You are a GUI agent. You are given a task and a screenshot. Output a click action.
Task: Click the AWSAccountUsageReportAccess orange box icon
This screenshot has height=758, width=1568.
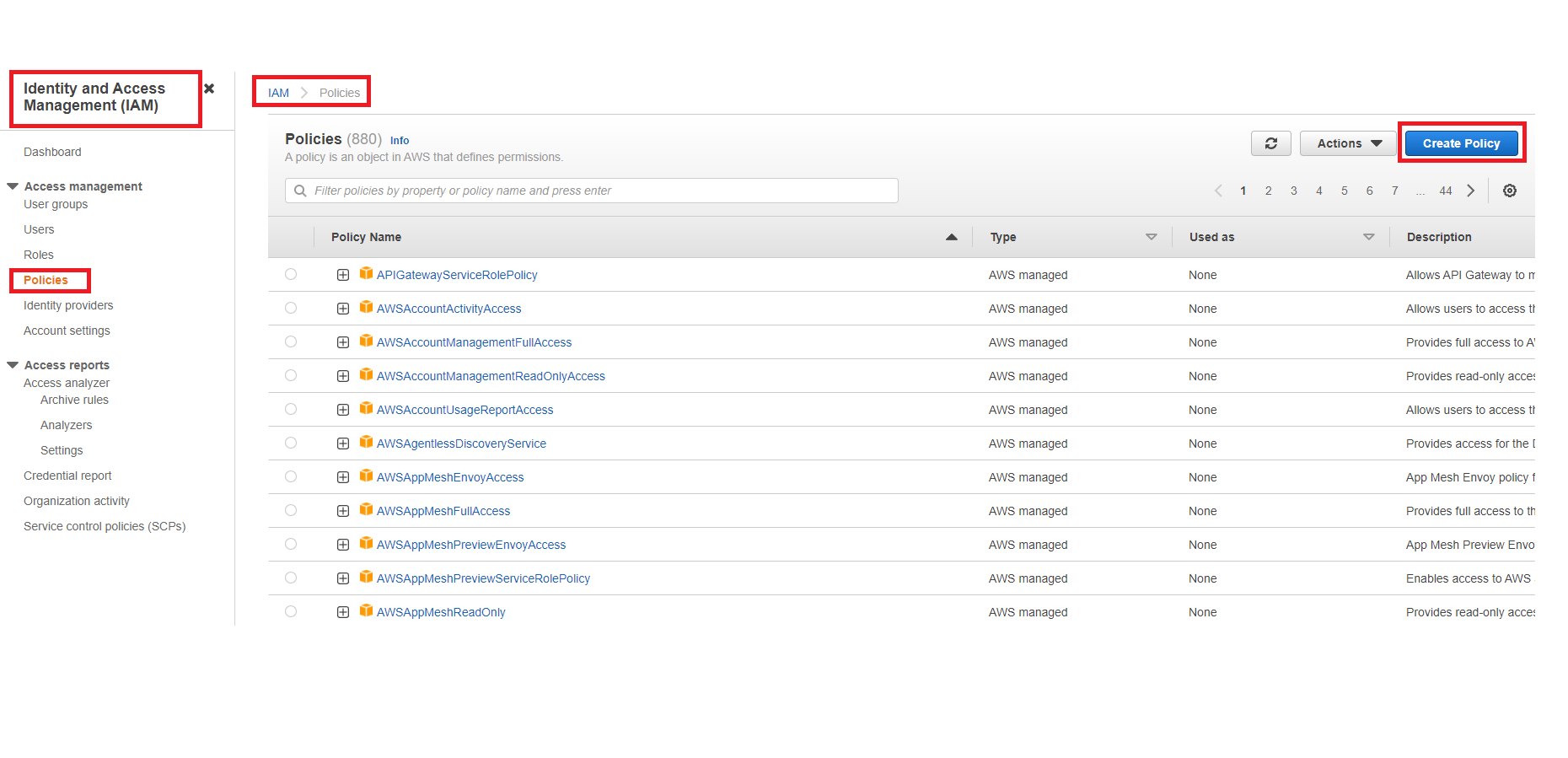[366, 408]
